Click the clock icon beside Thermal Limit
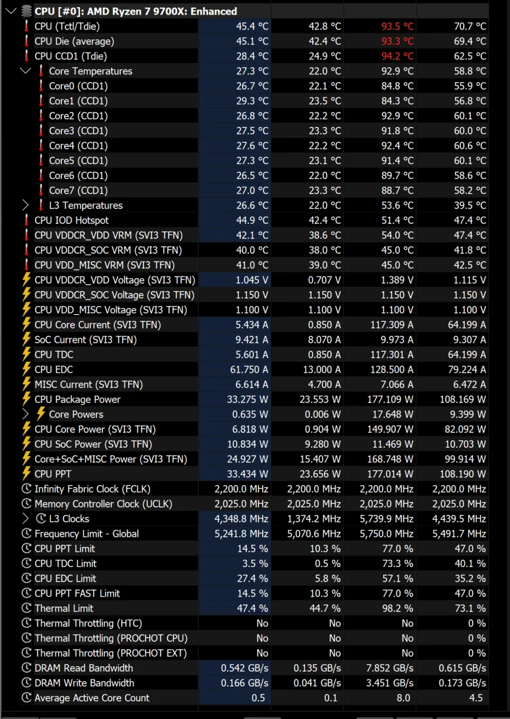This screenshot has height=719, width=510. pyautogui.click(x=27, y=608)
